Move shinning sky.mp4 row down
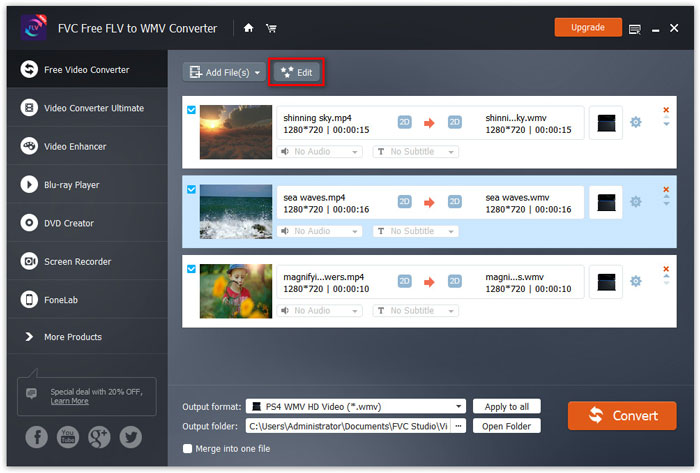 [666, 124]
